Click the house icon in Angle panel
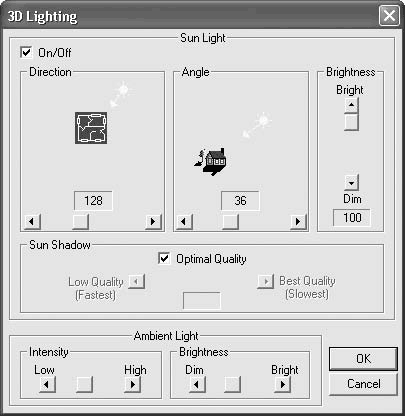Viewport: 405px width, 416px height. (x=211, y=162)
